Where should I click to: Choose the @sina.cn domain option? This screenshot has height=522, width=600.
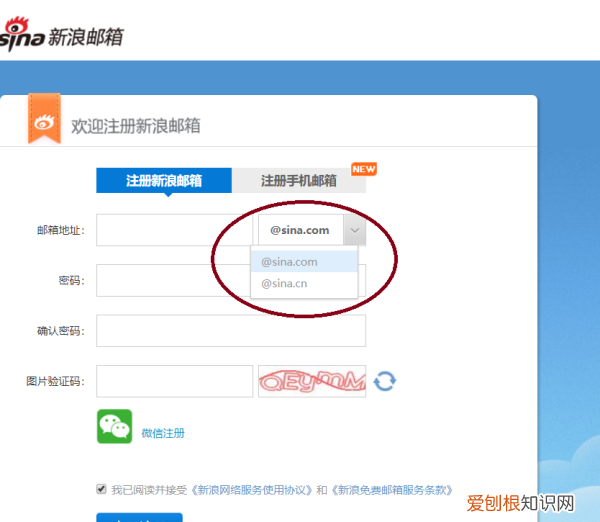pyautogui.click(x=303, y=284)
